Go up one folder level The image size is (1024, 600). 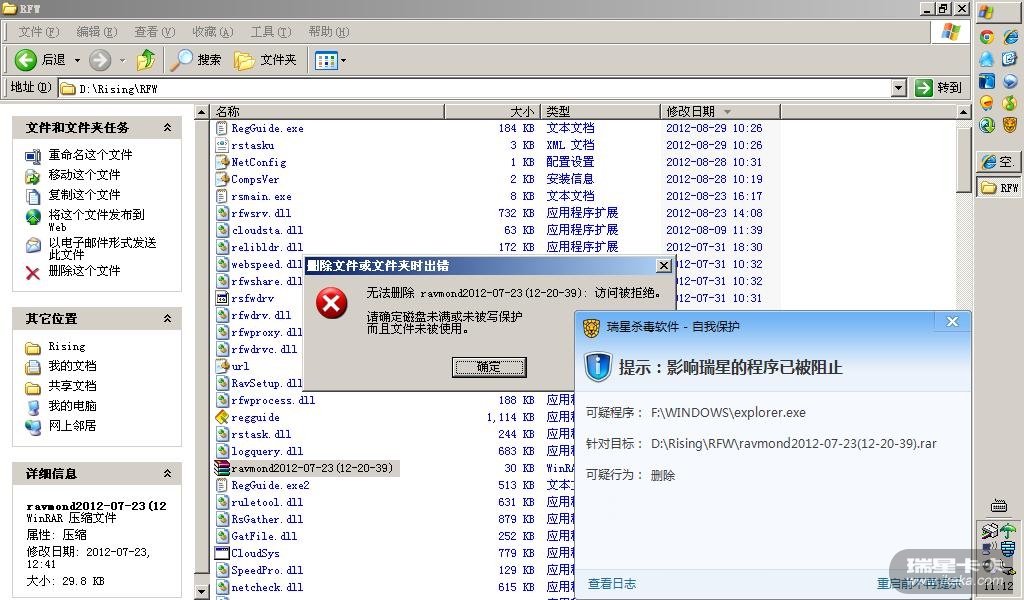[146, 60]
